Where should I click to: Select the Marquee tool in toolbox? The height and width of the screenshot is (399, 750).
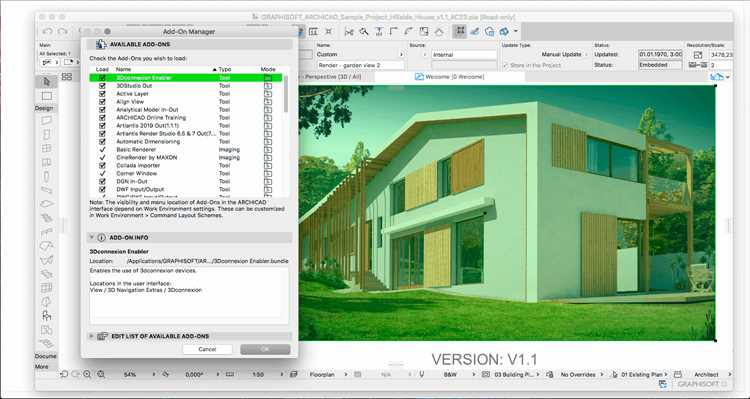pyautogui.click(x=46, y=96)
